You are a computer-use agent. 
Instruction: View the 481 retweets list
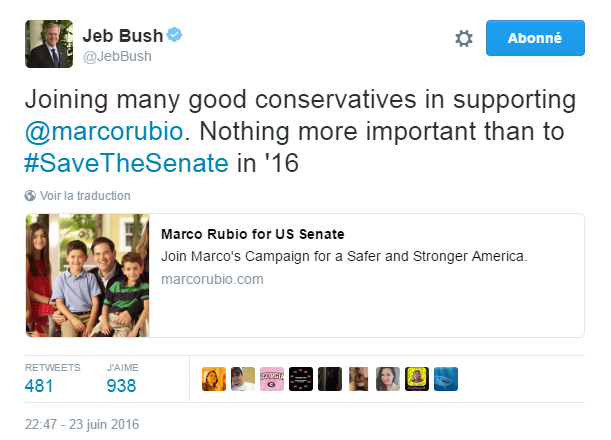[40, 385]
